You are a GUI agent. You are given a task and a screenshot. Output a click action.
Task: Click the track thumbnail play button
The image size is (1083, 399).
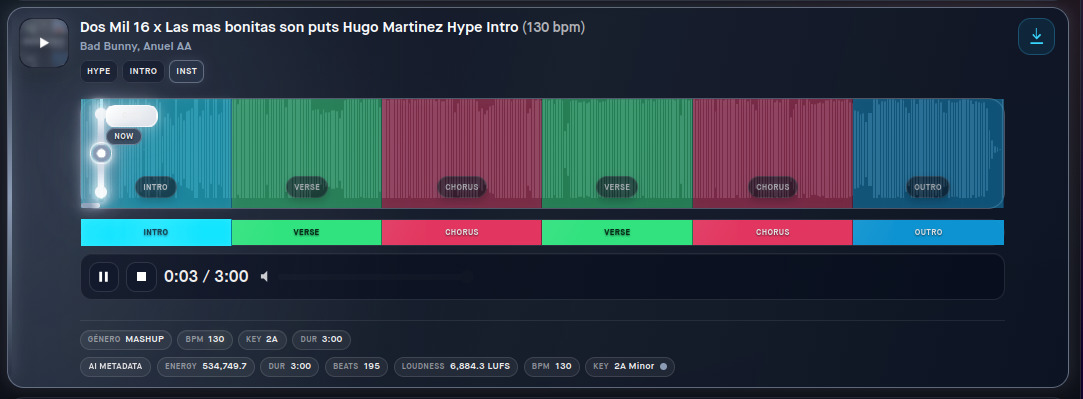pyautogui.click(x=44, y=43)
